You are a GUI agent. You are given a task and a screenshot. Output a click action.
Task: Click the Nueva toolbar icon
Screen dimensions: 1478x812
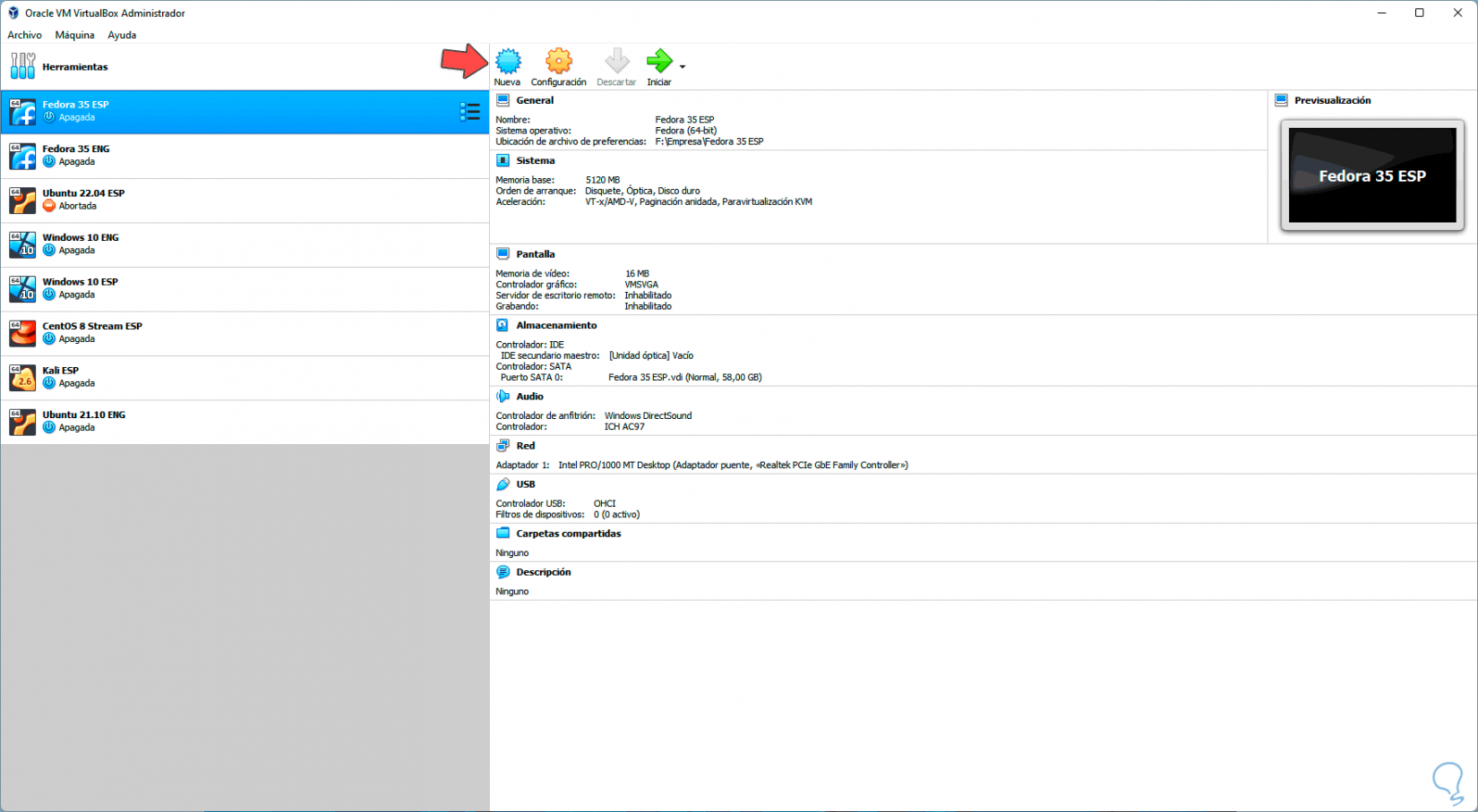[508, 61]
